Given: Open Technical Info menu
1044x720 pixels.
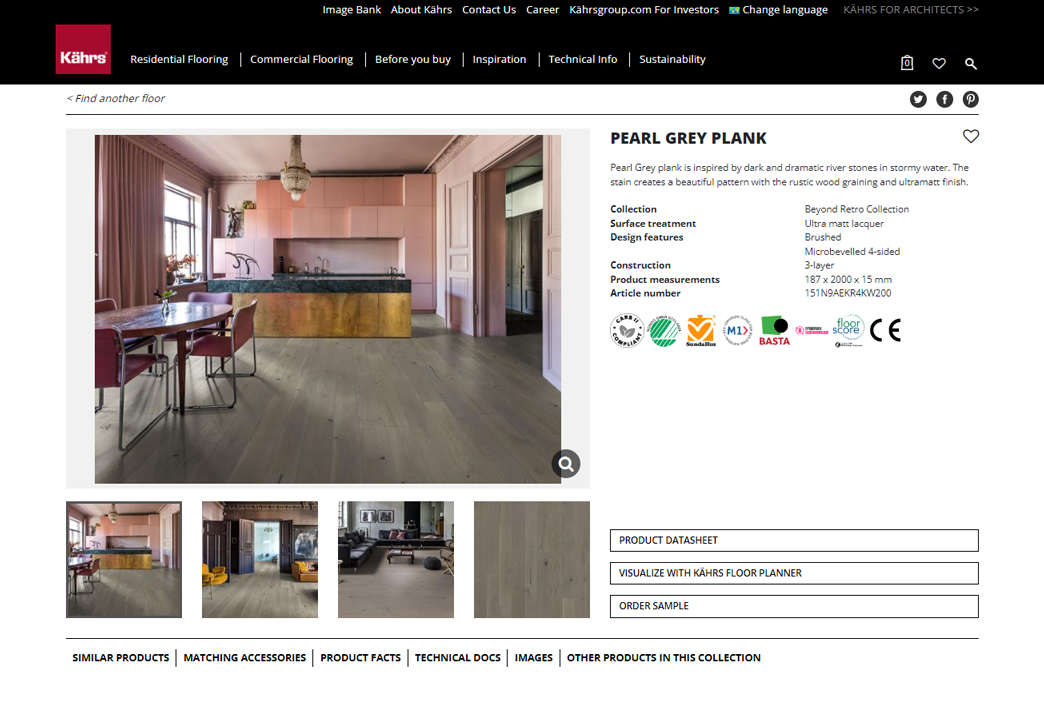Looking at the screenshot, I should point(583,59).
